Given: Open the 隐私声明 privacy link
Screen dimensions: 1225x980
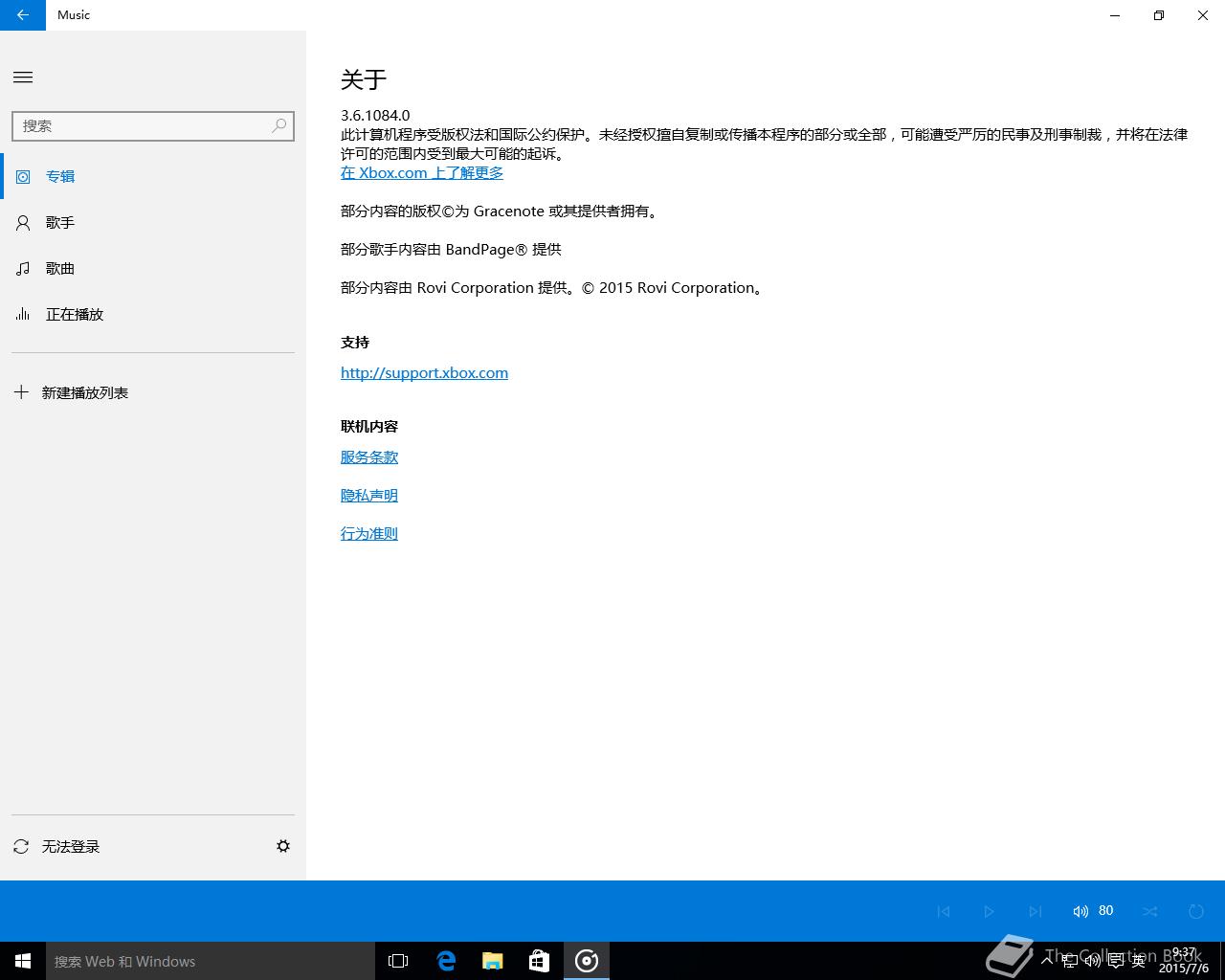Looking at the screenshot, I should pyautogui.click(x=369, y=495).
